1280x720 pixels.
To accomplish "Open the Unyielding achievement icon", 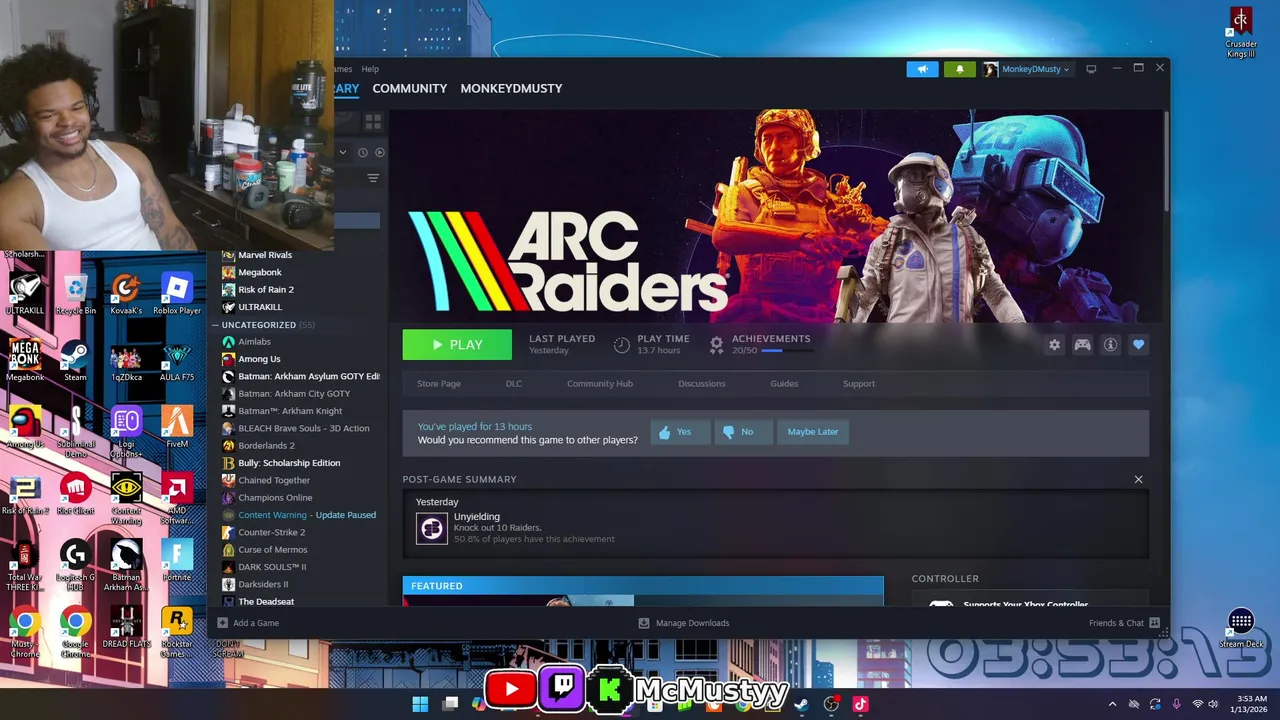I will 432,528.
